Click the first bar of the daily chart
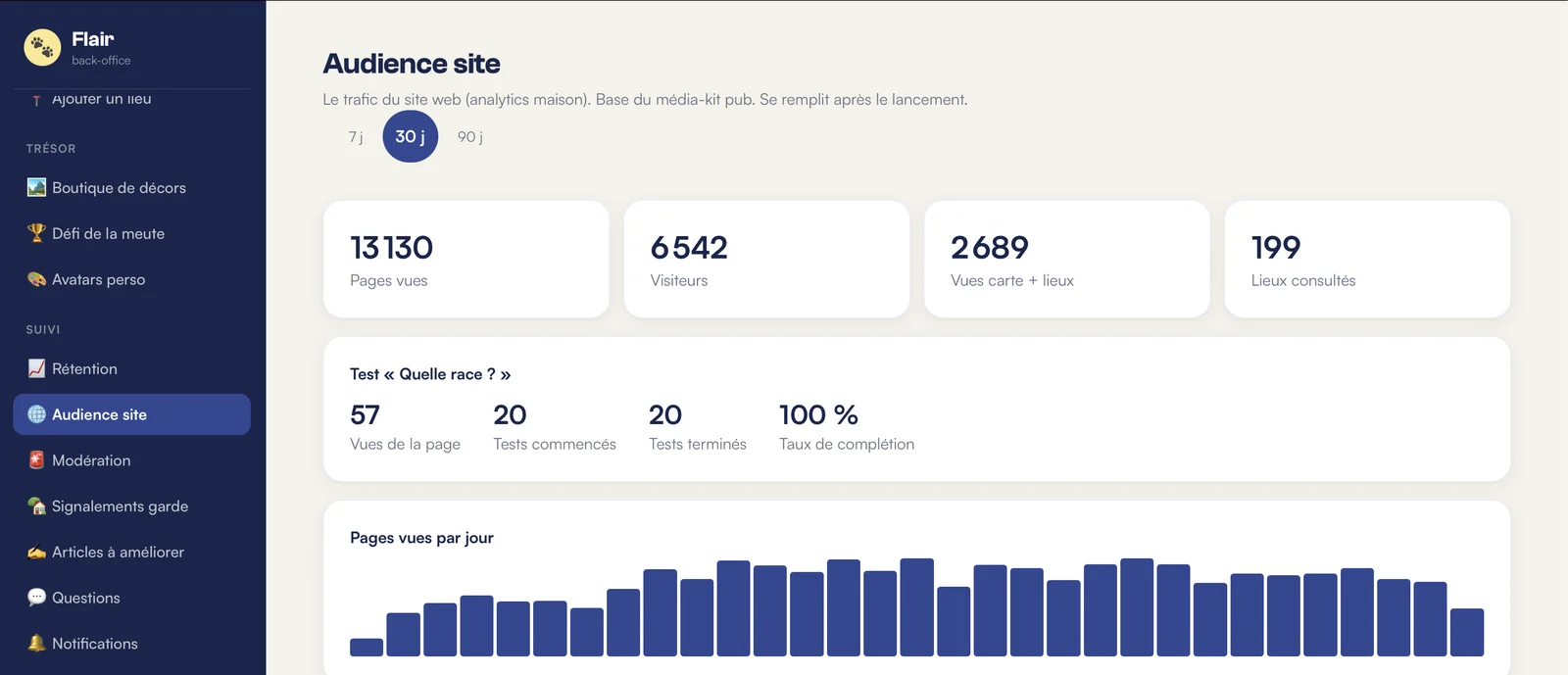The height and width of the screenshot is (675, 1568). (367, 648)
